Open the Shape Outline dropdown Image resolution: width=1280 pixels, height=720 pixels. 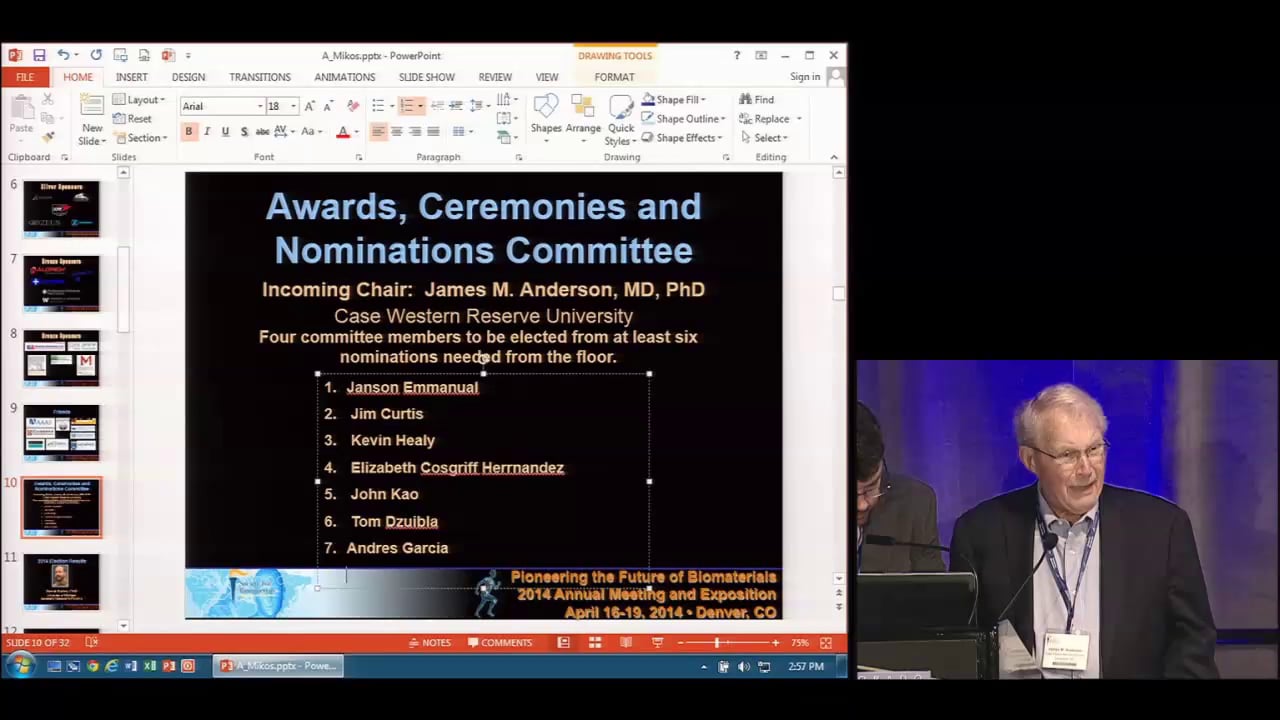pos(683,119)
